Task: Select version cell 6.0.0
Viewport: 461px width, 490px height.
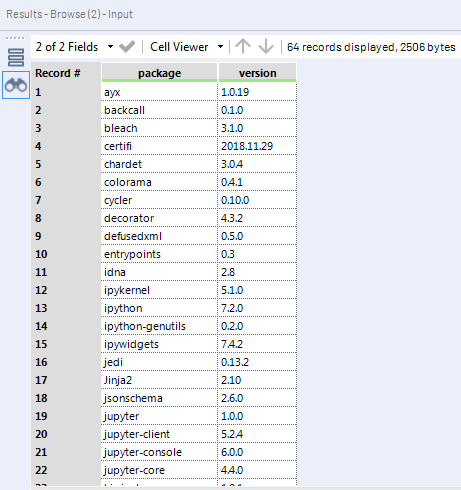Action: coord(257,452)
